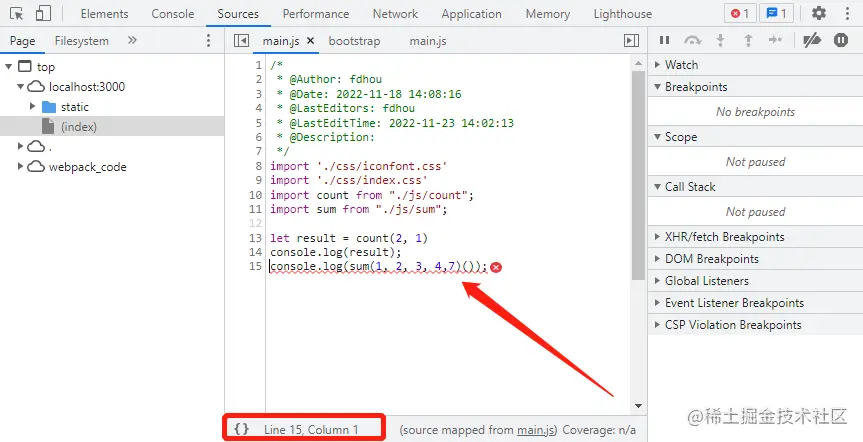Switch to the Elements panel
This screenshot has height=442, width=863.
click(105, 14)
